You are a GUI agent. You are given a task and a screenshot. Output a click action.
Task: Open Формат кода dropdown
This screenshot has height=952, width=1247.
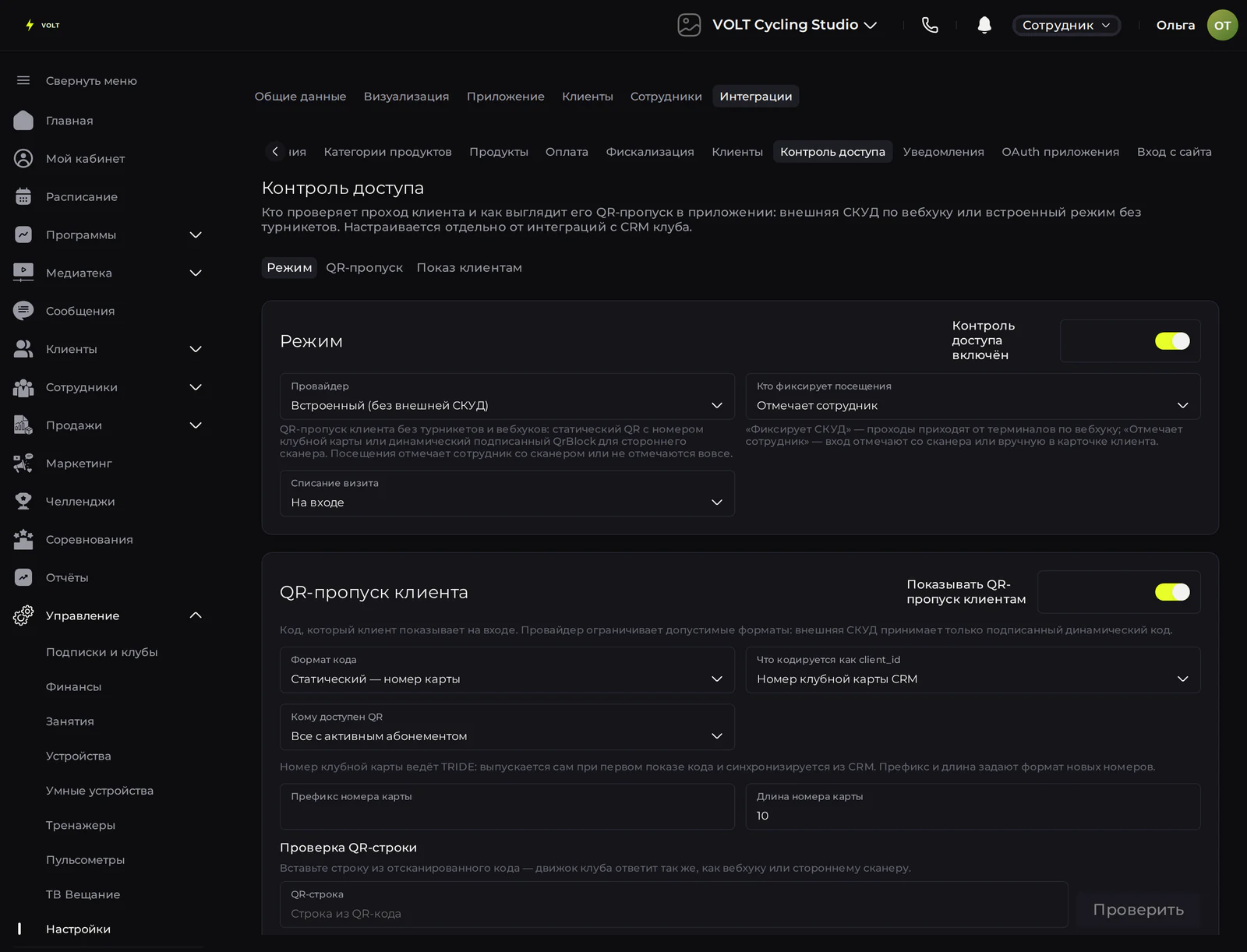coord(507,670)
